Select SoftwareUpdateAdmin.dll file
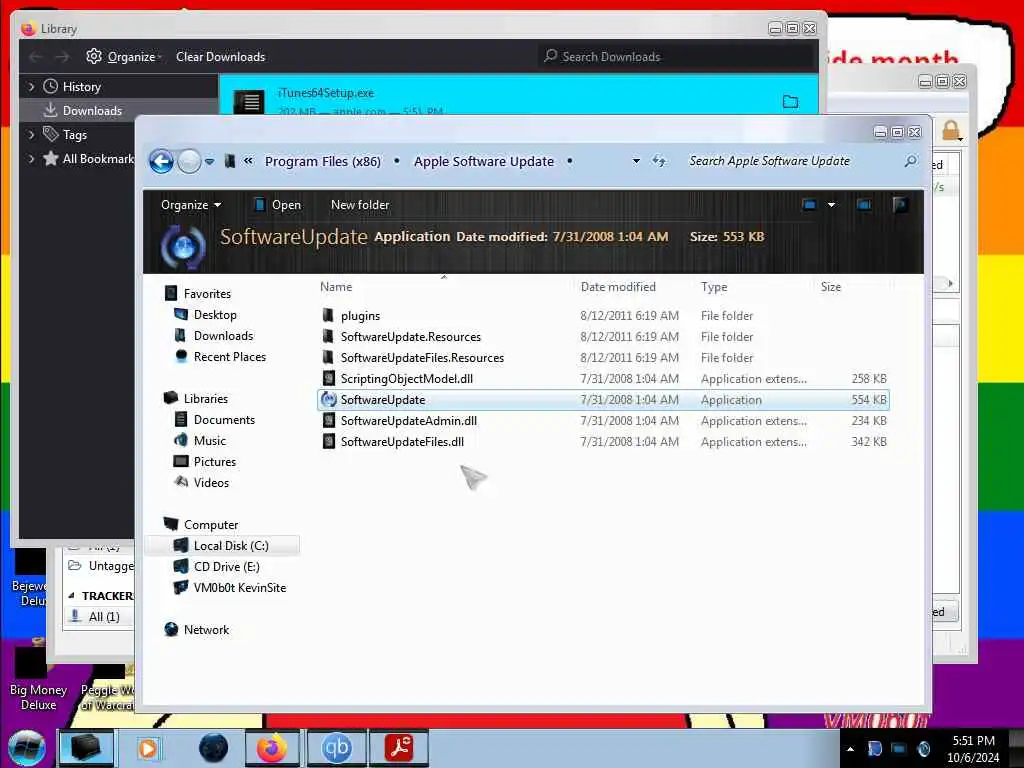The image size is (1024, 768). pyautogui.click(x=408, y=421)
